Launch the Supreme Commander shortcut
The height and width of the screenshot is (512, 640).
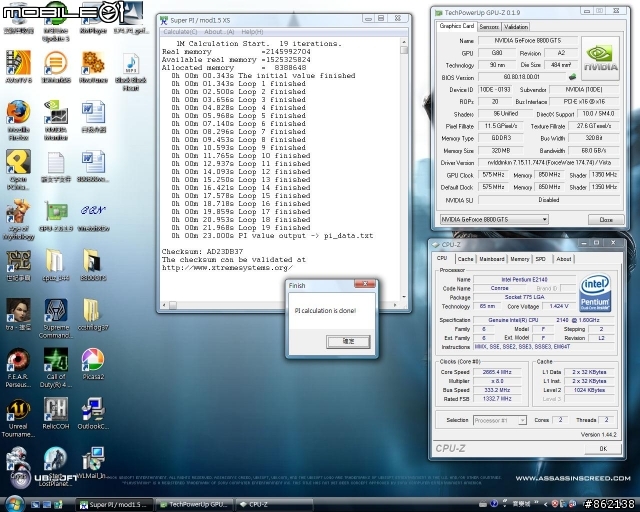click(56, 318)
